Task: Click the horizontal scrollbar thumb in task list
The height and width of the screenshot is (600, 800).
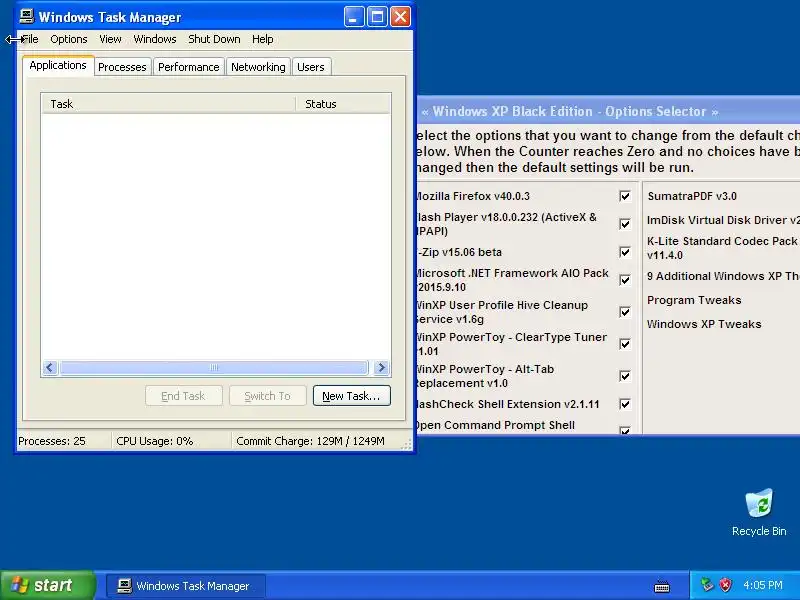Action: pos(214,367)
